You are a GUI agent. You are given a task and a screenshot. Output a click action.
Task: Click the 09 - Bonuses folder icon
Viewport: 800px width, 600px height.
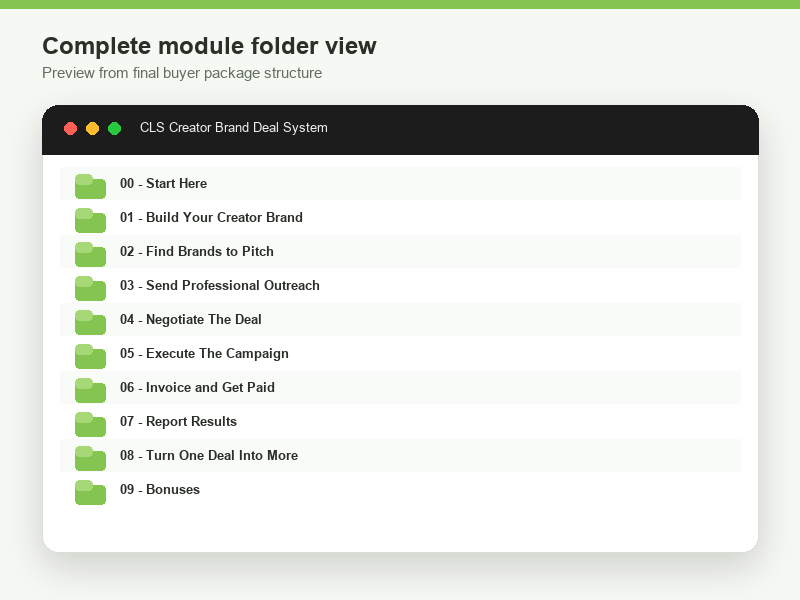[90, 492]
